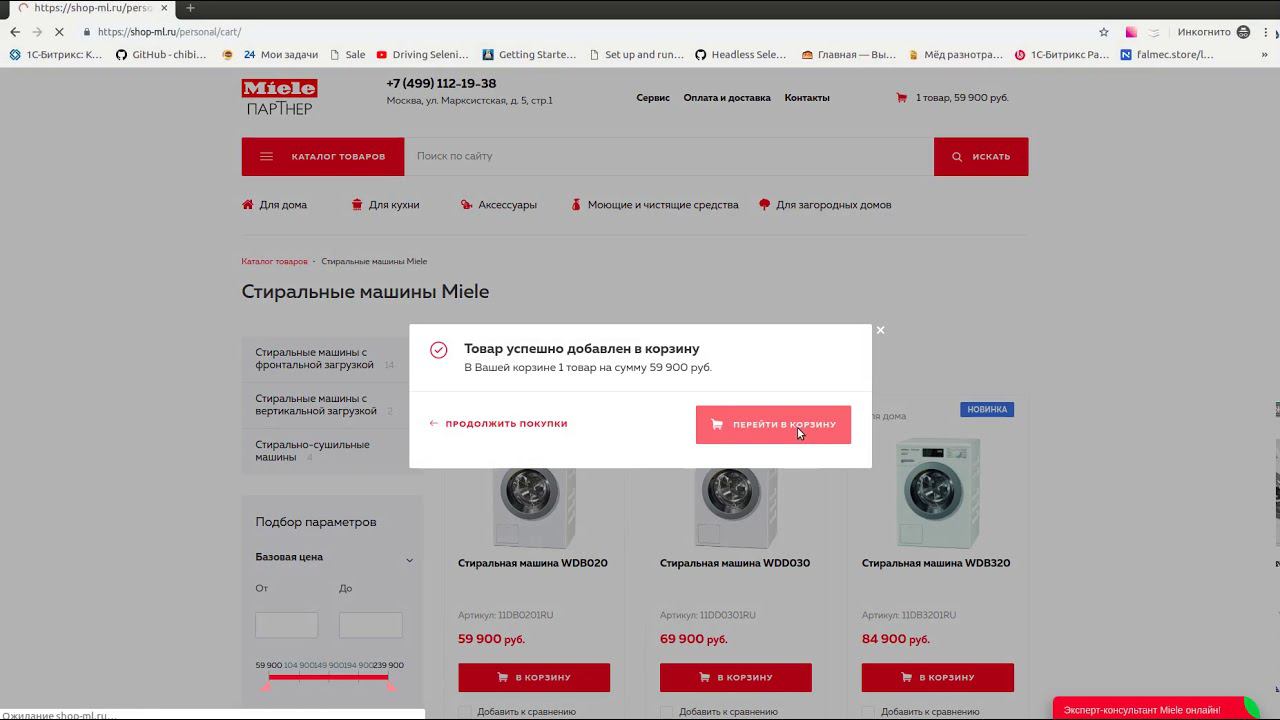1280x720 pixels.
Task: Click the WDB320 product image
Action: [938, 493]
